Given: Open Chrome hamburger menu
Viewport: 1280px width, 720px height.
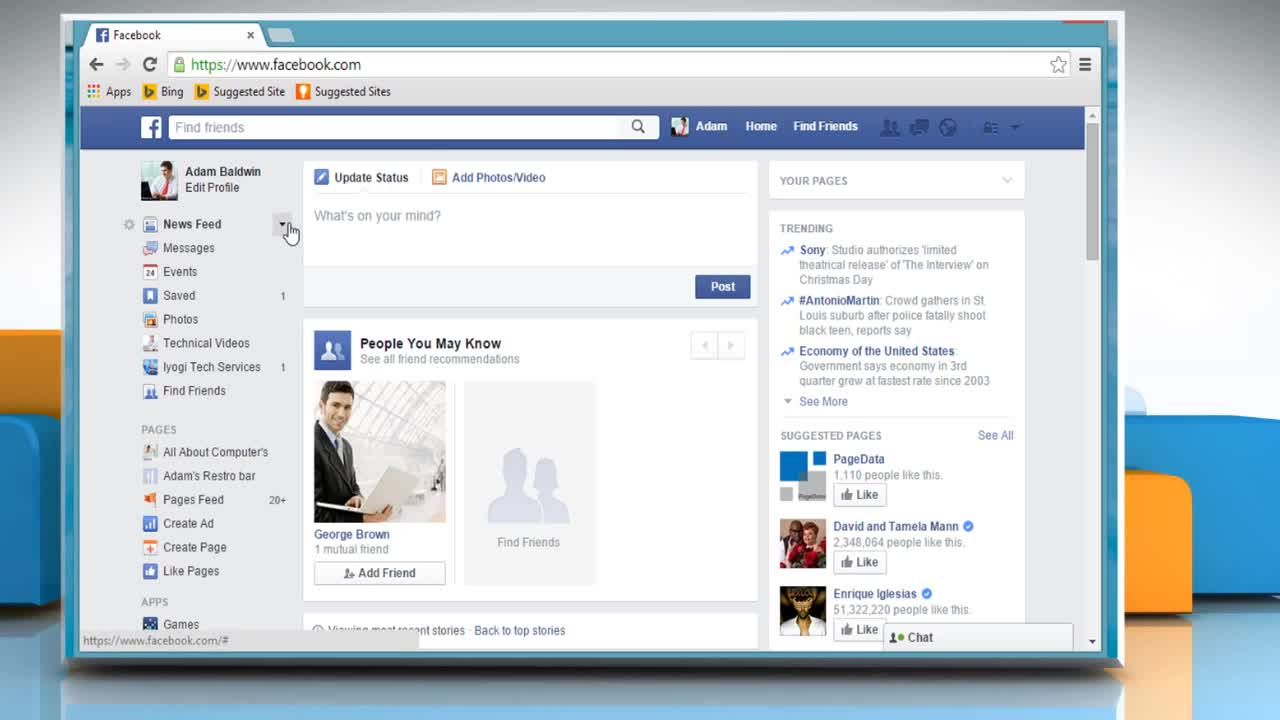Looking at the screenshot, I should (1085, 64).
